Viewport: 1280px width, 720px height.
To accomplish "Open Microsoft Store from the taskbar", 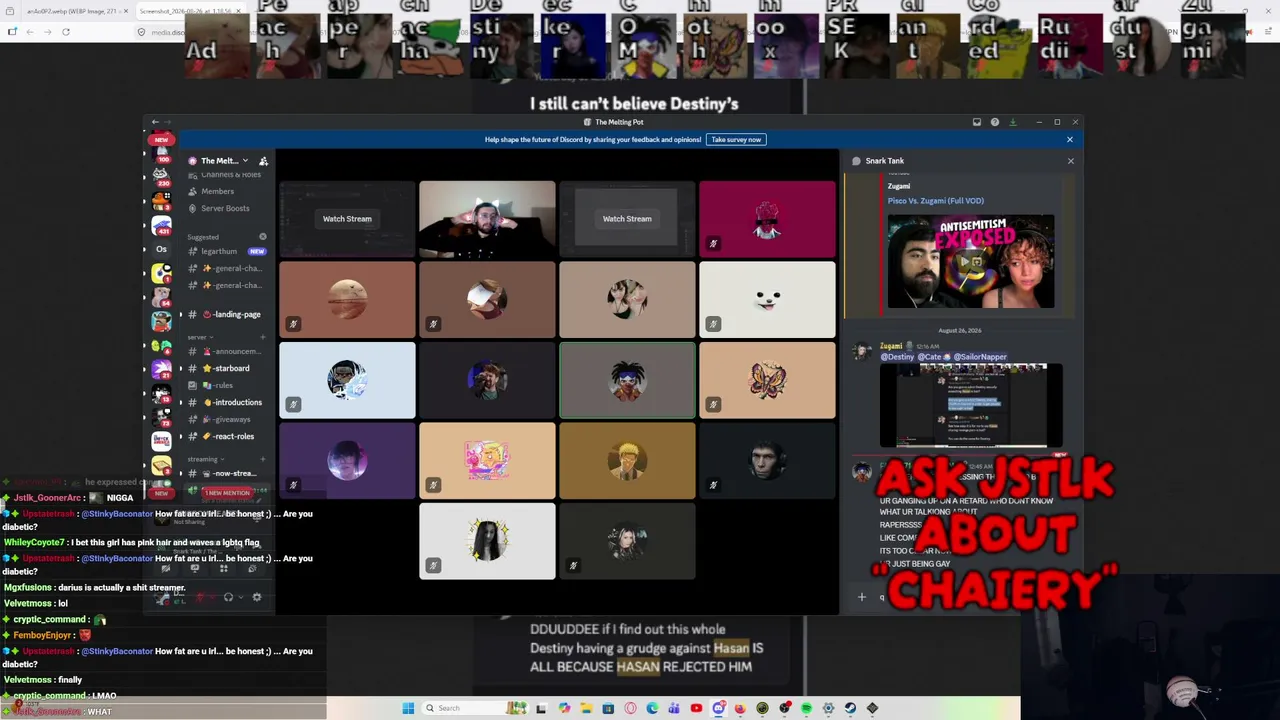I will click(x=608, y=708).
